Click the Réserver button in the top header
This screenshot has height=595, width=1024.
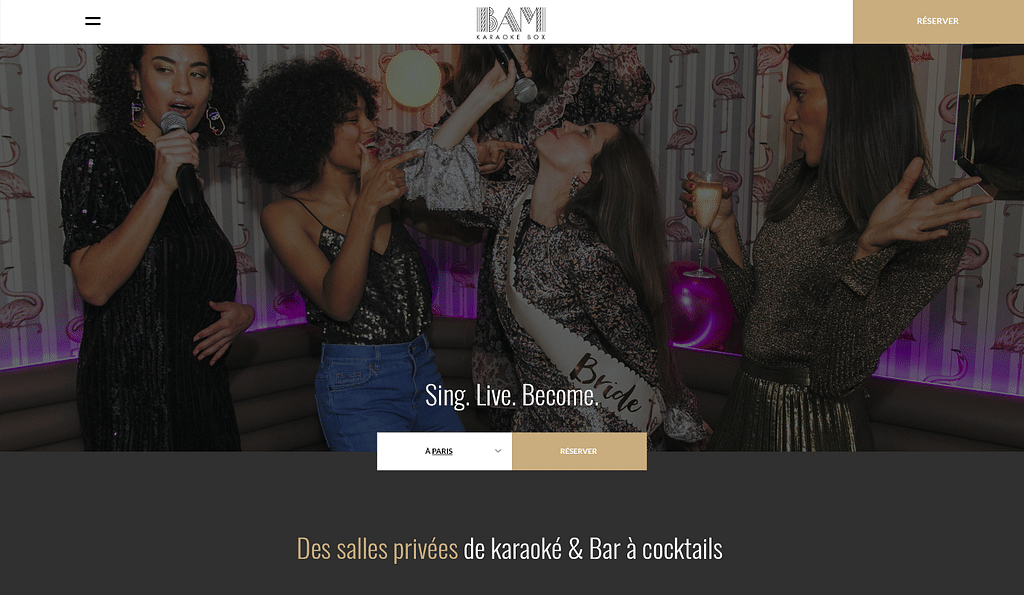click(938, 22)
